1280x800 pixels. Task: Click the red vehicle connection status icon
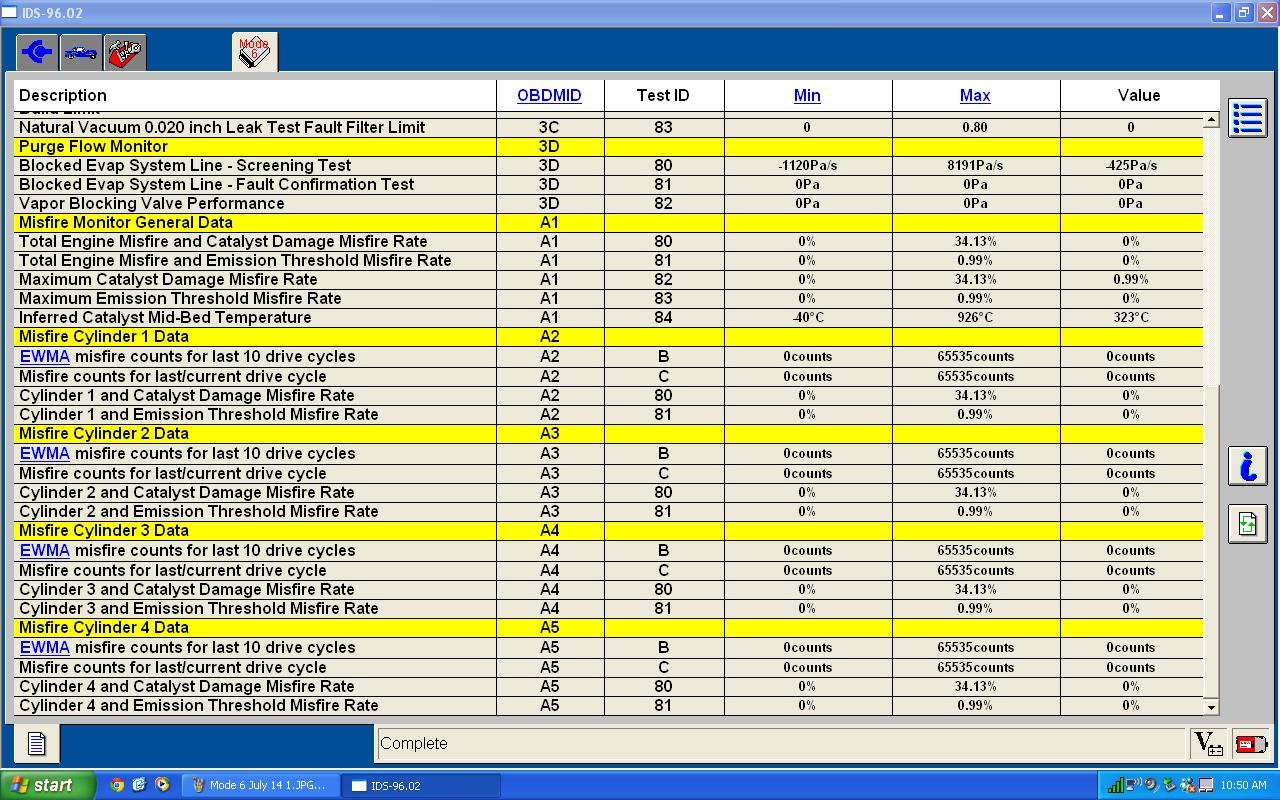point(1250,743)
